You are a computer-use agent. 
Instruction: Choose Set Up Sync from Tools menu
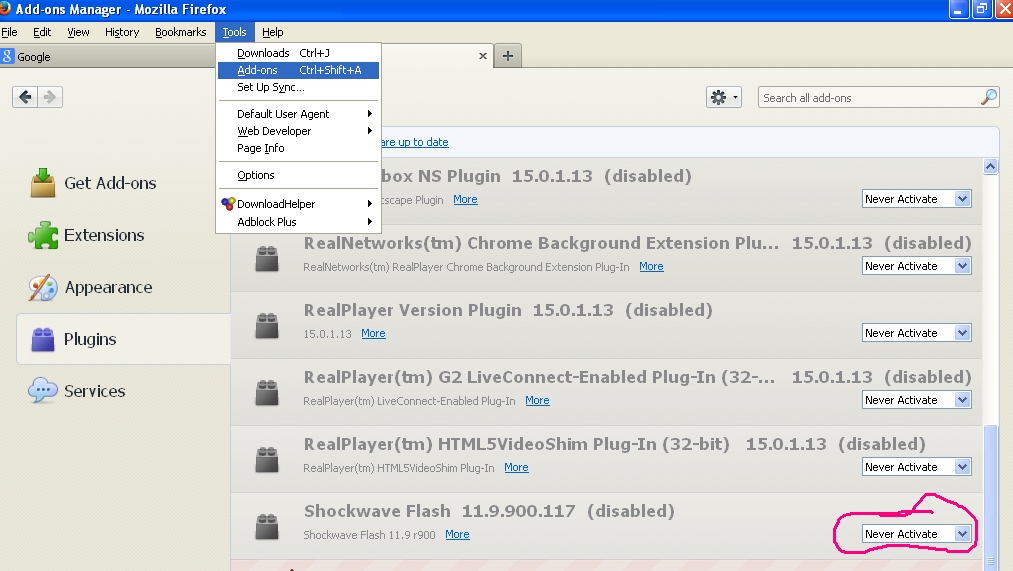coord(298,87)
